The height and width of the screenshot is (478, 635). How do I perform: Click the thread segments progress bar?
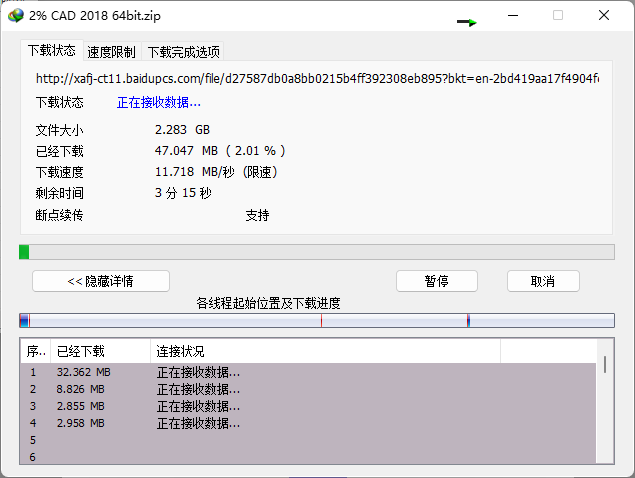pos(316,321)
